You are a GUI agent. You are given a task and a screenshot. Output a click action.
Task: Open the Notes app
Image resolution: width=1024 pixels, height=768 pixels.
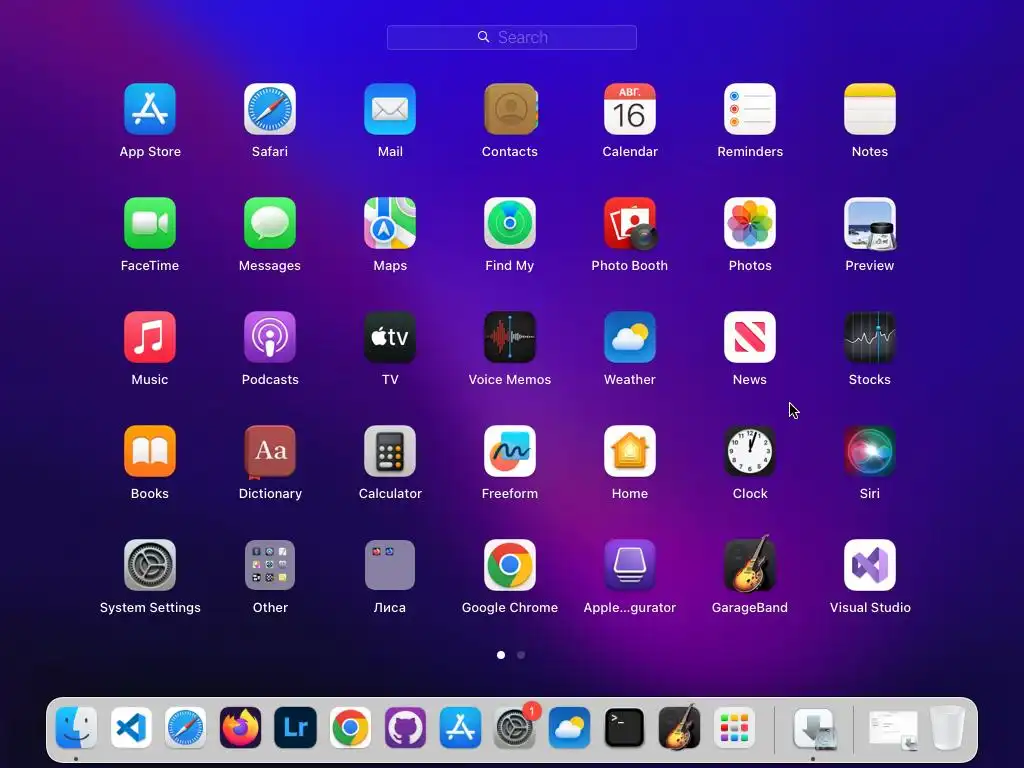[x=870, y=109]
